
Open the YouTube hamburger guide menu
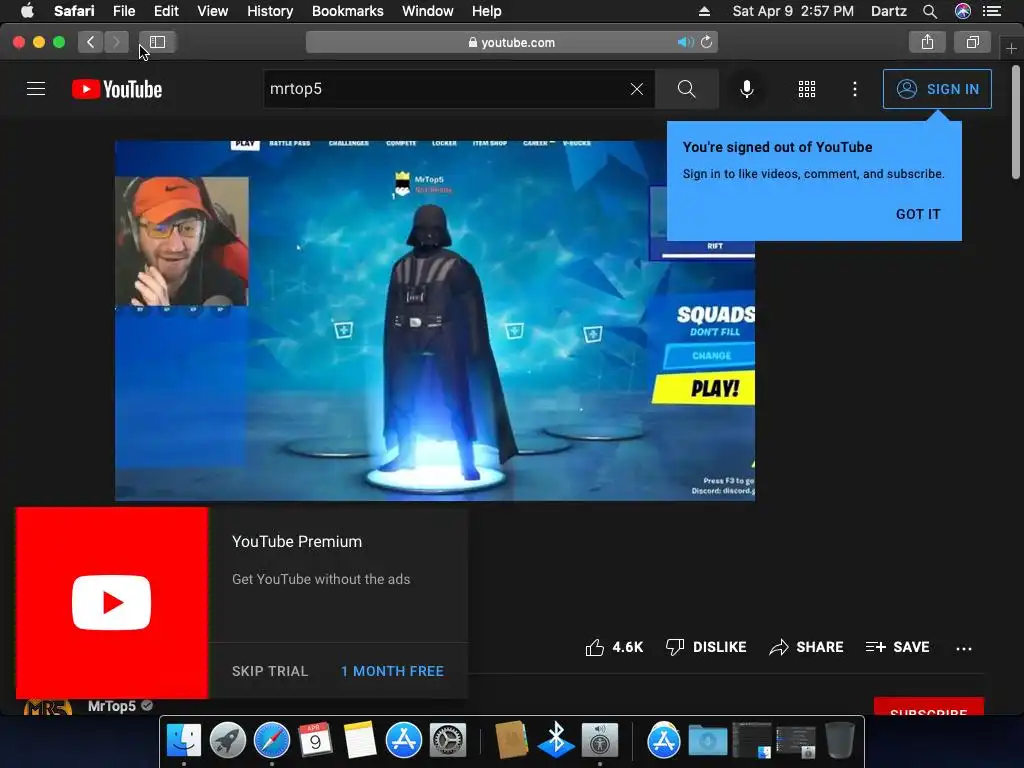tap(36, 89)
